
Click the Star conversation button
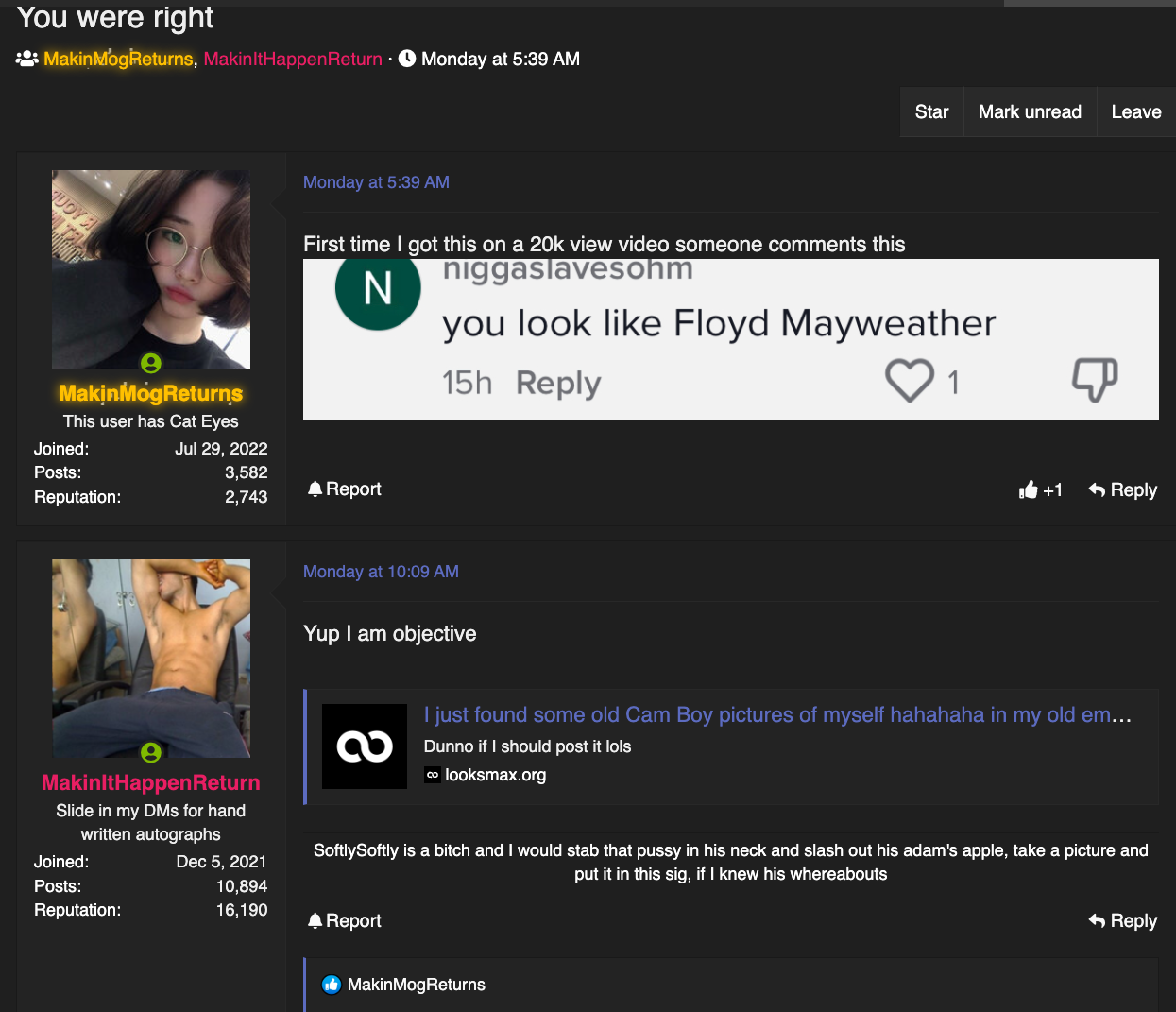click(x=931, y=111)
